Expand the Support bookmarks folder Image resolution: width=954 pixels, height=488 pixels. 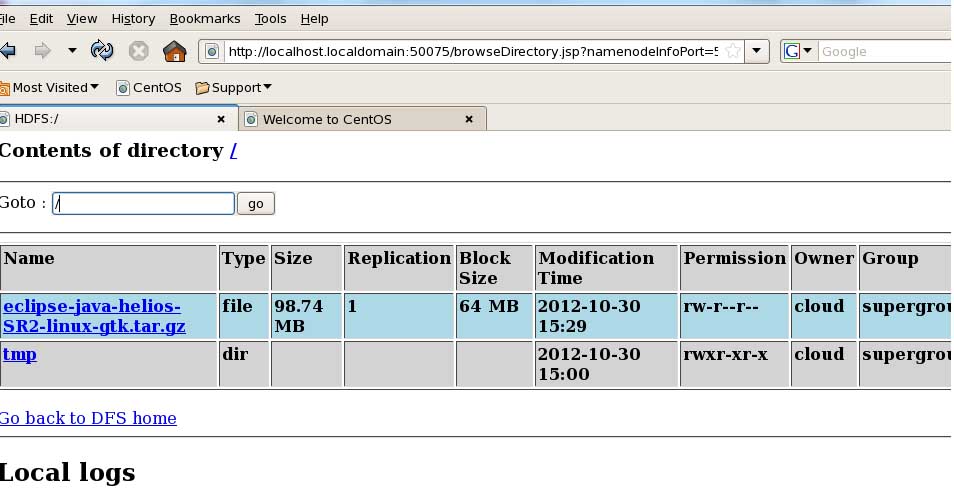(x=234, y=88)
